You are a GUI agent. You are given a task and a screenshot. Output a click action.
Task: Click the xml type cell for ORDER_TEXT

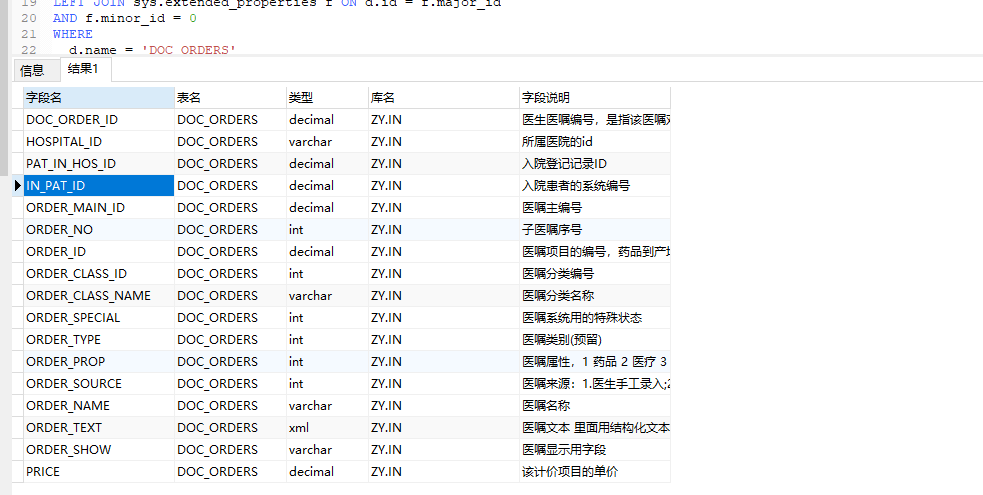tap(327, 427)
